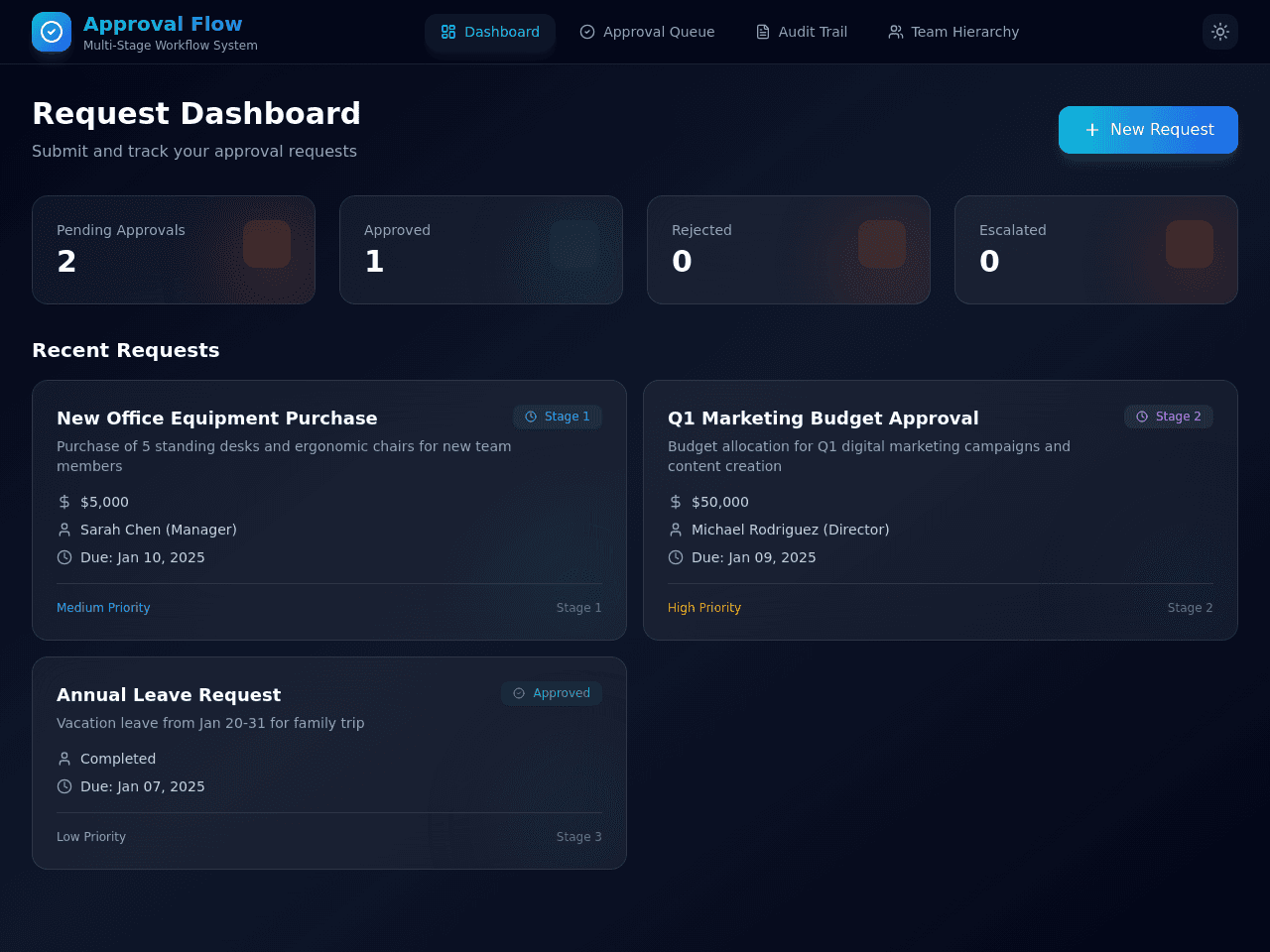Click the Rejected stat card icon

point(882,244)
